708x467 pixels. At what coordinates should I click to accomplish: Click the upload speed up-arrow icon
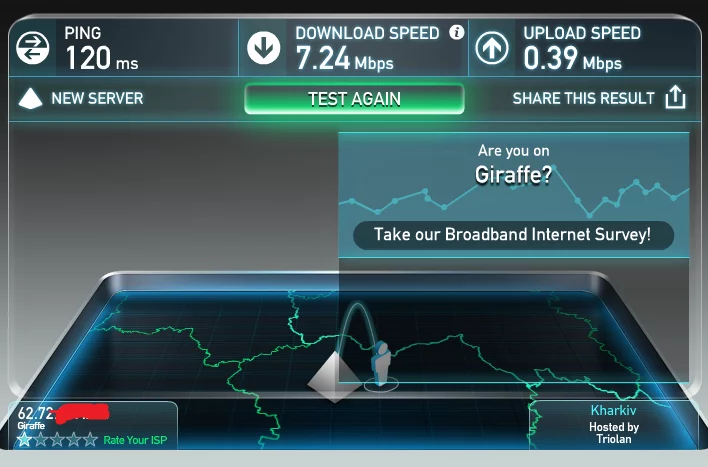492,47
